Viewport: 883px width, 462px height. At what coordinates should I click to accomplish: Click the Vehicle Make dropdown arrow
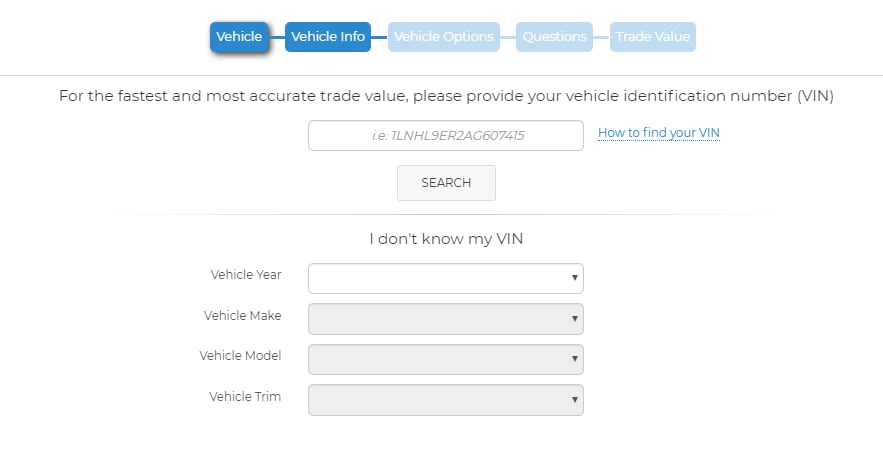(574, 318)
